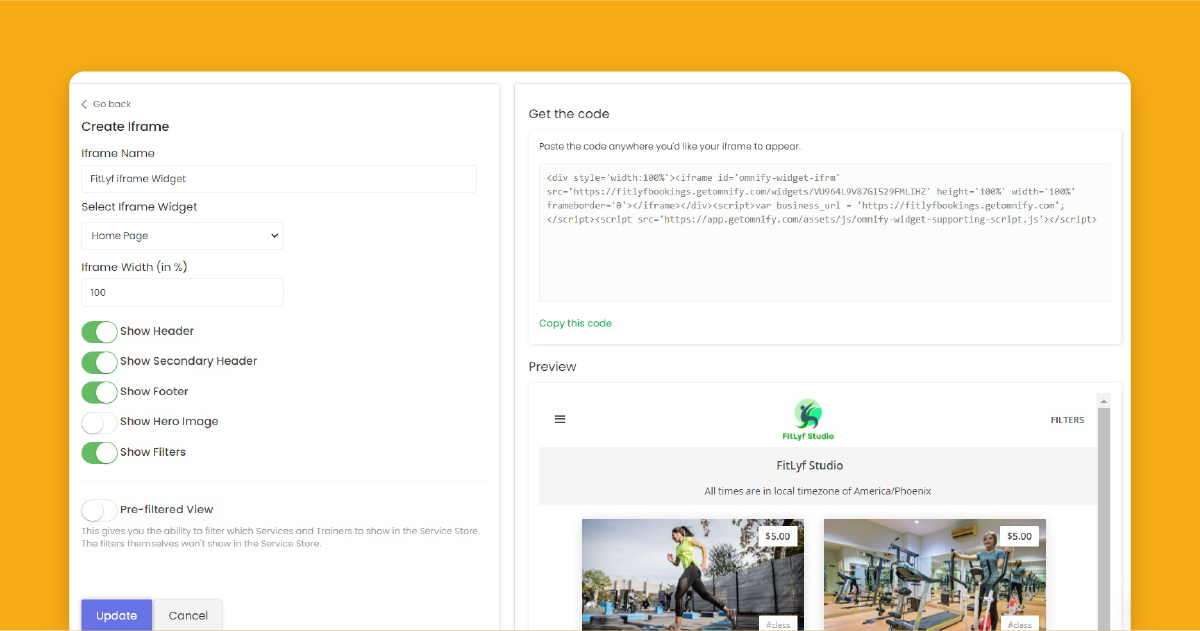Image resolution: width=1200 pixels, height=631 pixels.
Task: Click $5.00 price tag on running class
Action: [x=777, y=536]
